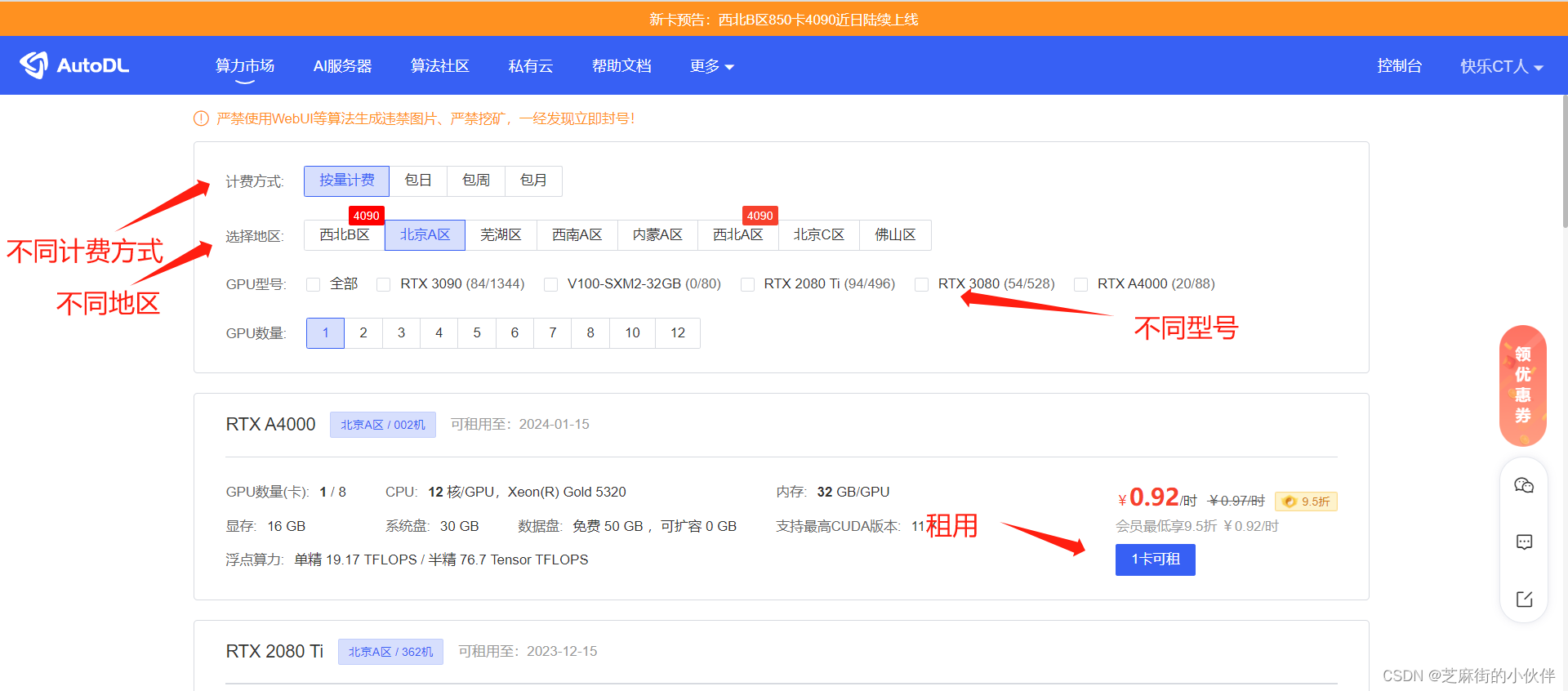Click the page vertical scrollbar
This screenshot has height=691, width=1568.
pos(1564,163)
